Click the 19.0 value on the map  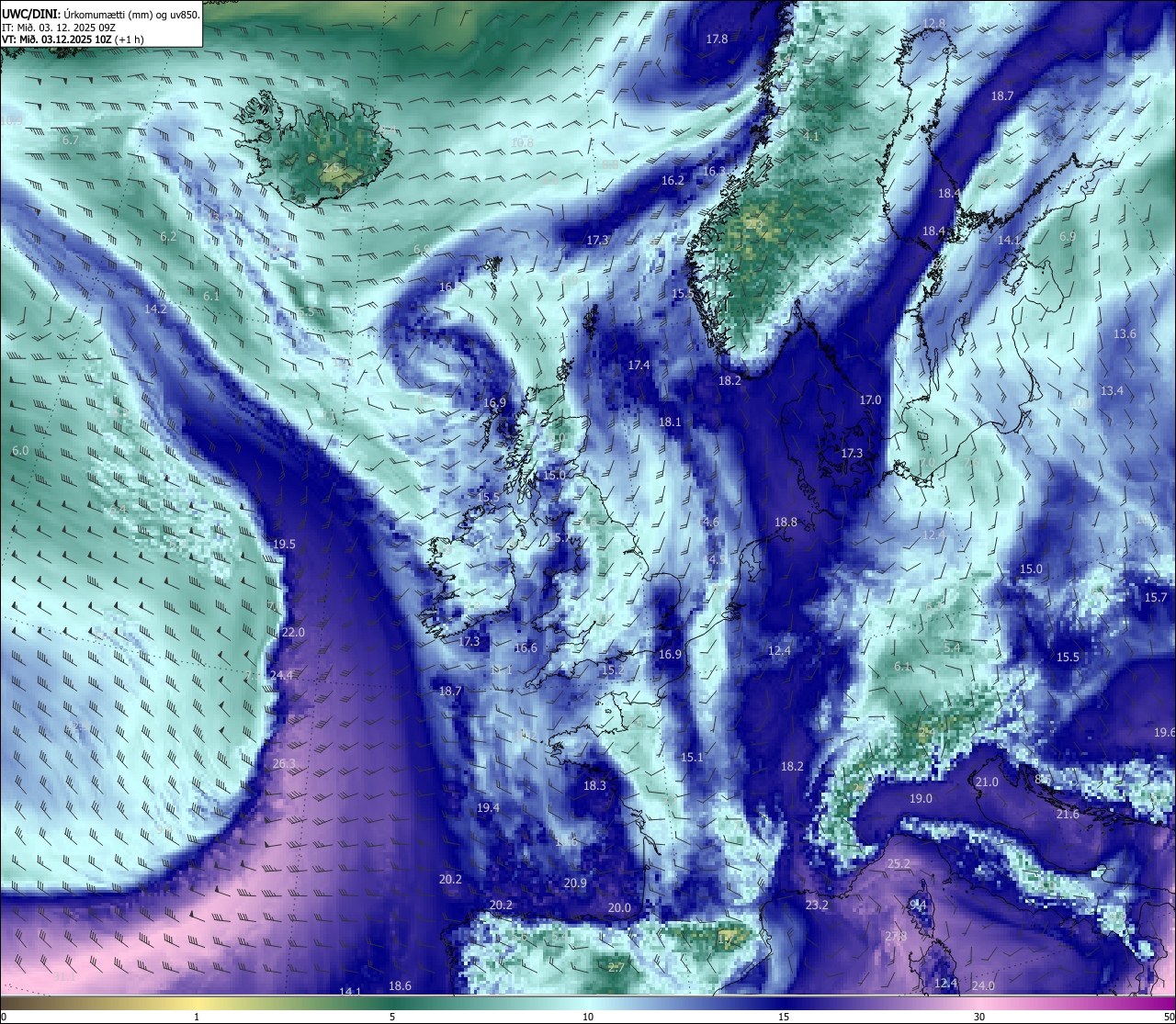tap(921, 799)
